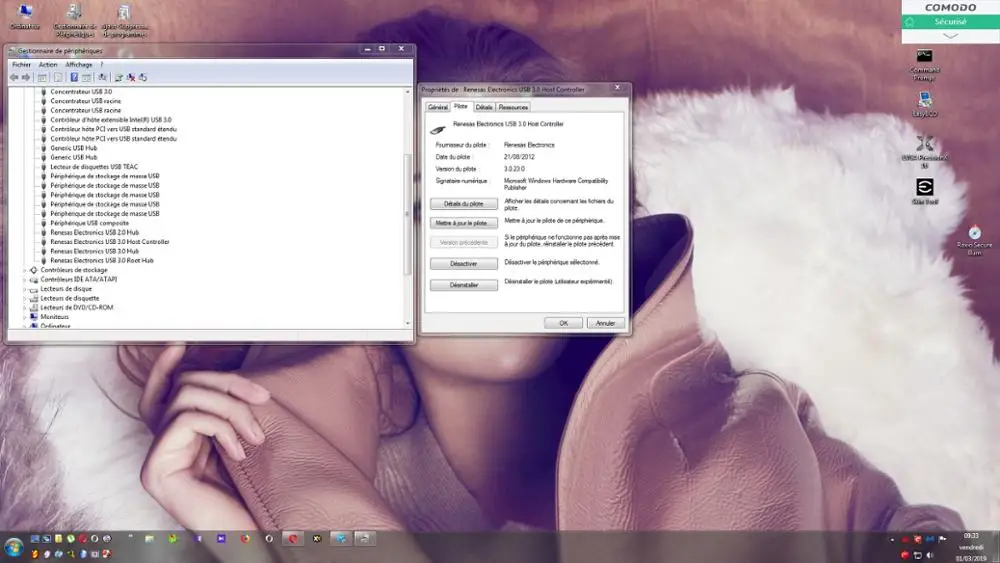Click the Back arrow in Device Manager toolbar
Screen dimensions: 1000x563
coord(14,77)
